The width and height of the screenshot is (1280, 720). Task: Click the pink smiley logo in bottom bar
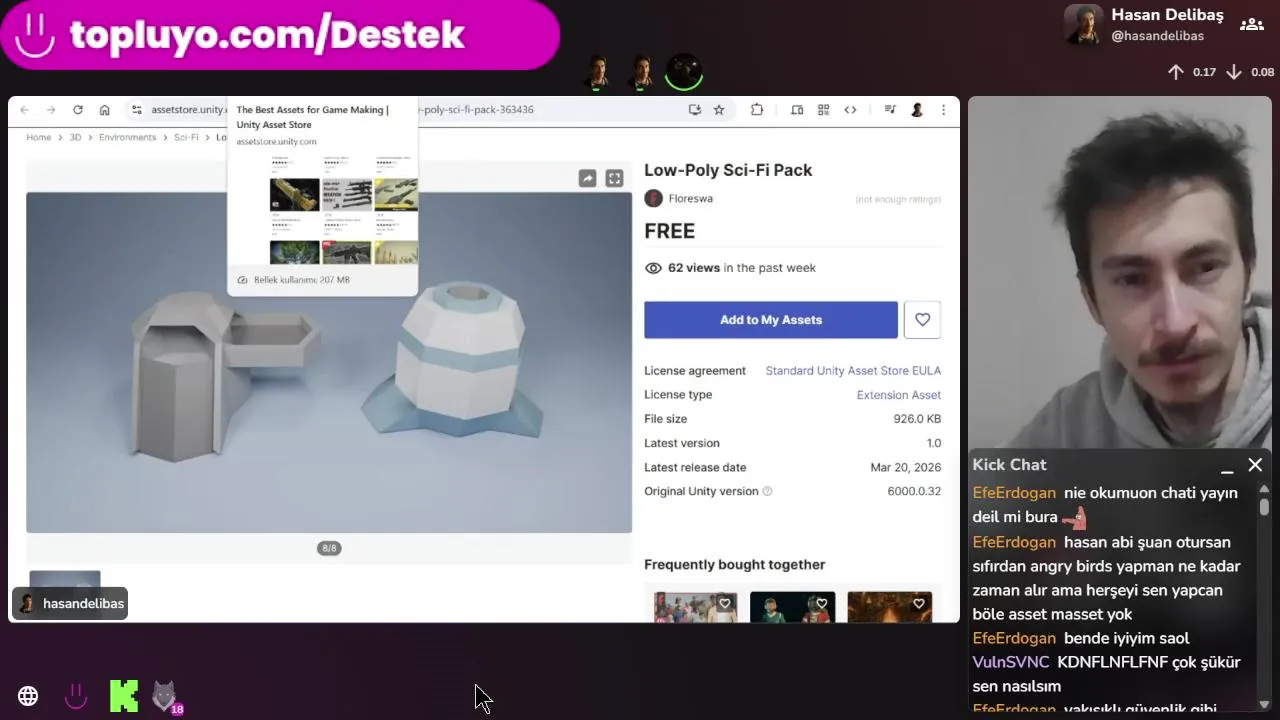click(x=76, y=696)
